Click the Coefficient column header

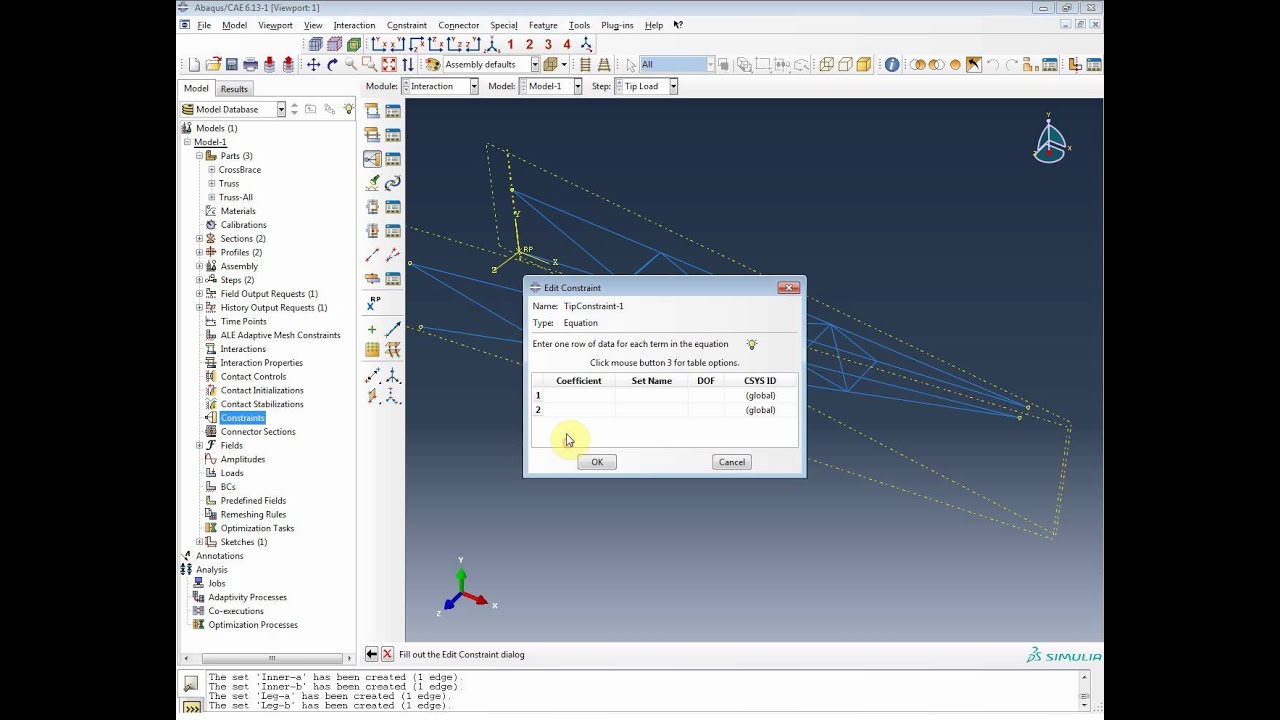point(579,381)
